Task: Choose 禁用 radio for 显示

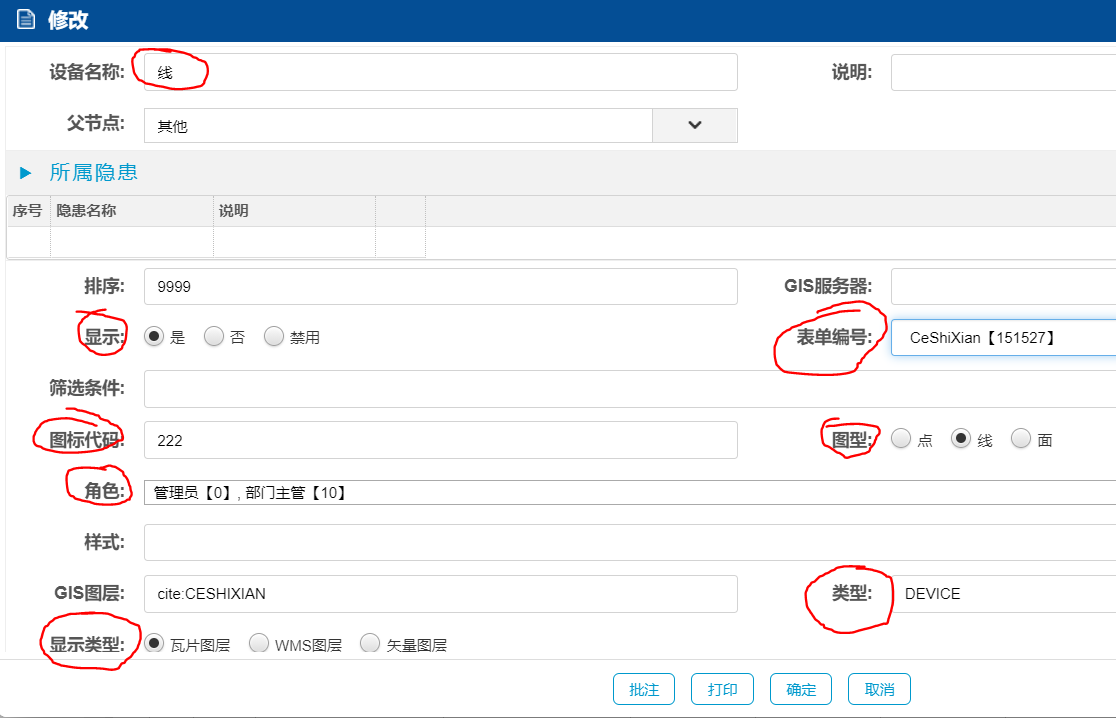Action: (274, 337)
